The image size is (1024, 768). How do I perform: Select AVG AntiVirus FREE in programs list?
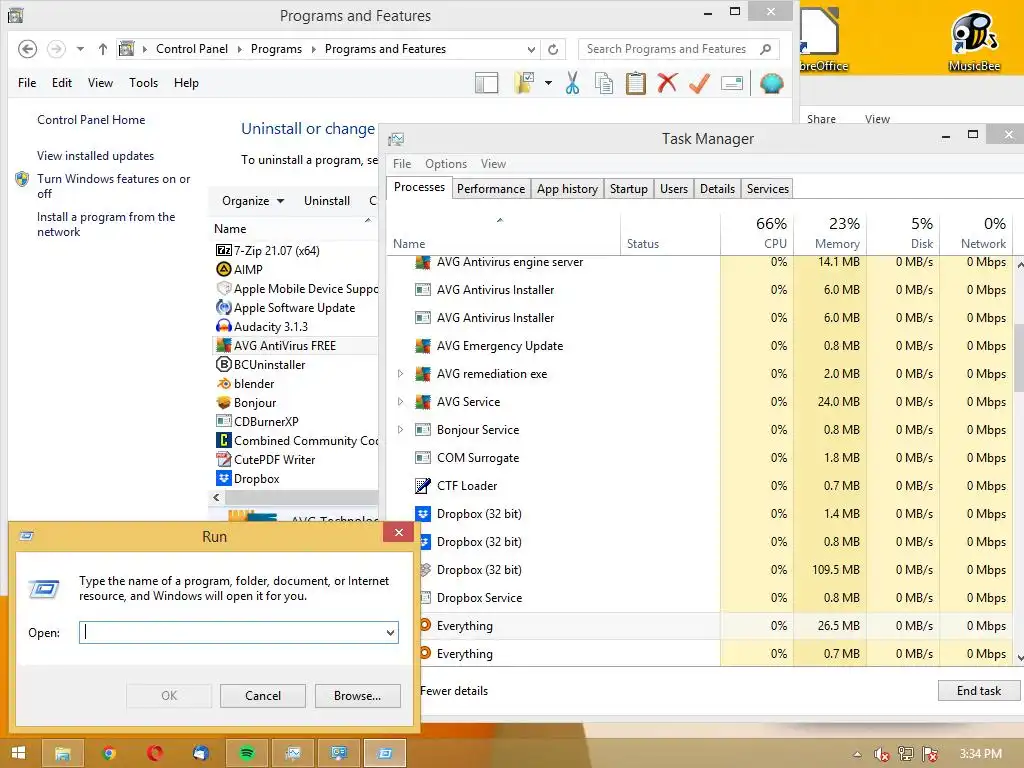pos(295,345)
